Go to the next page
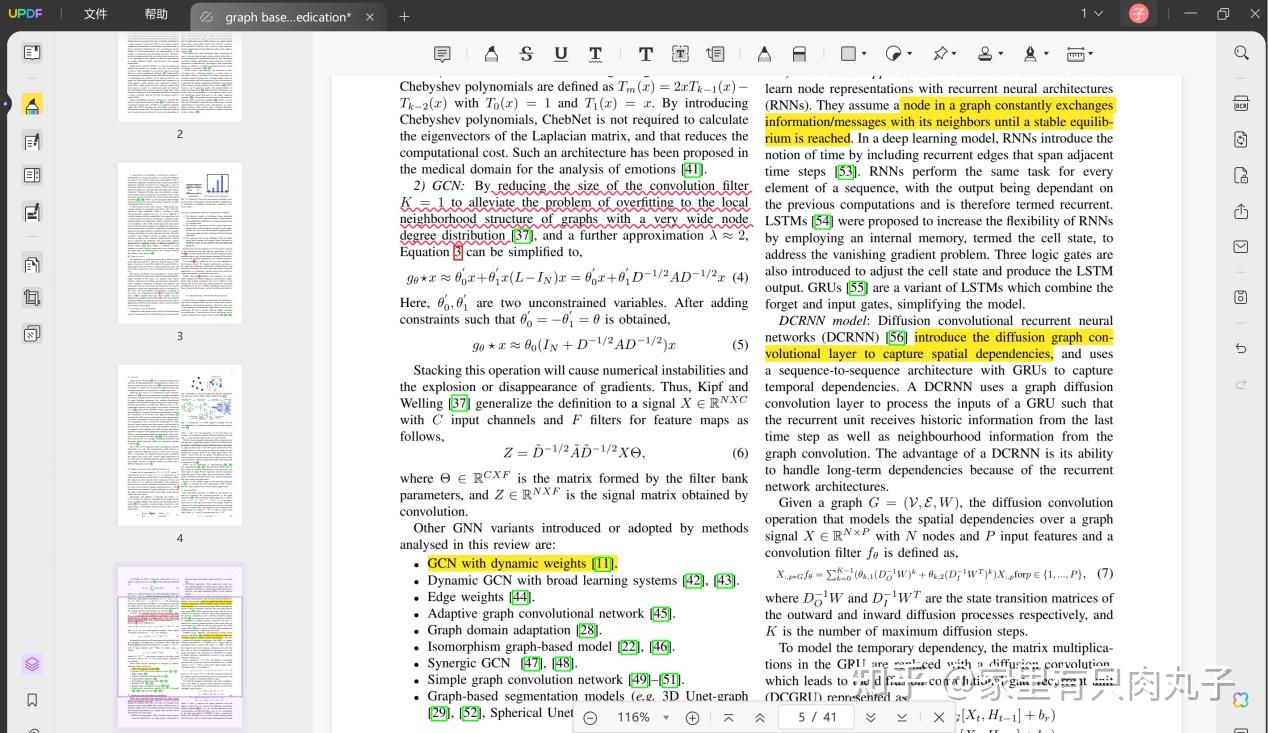Image resolution: width=1268 pixels, height=733 pixels. [x=870, y=717]
